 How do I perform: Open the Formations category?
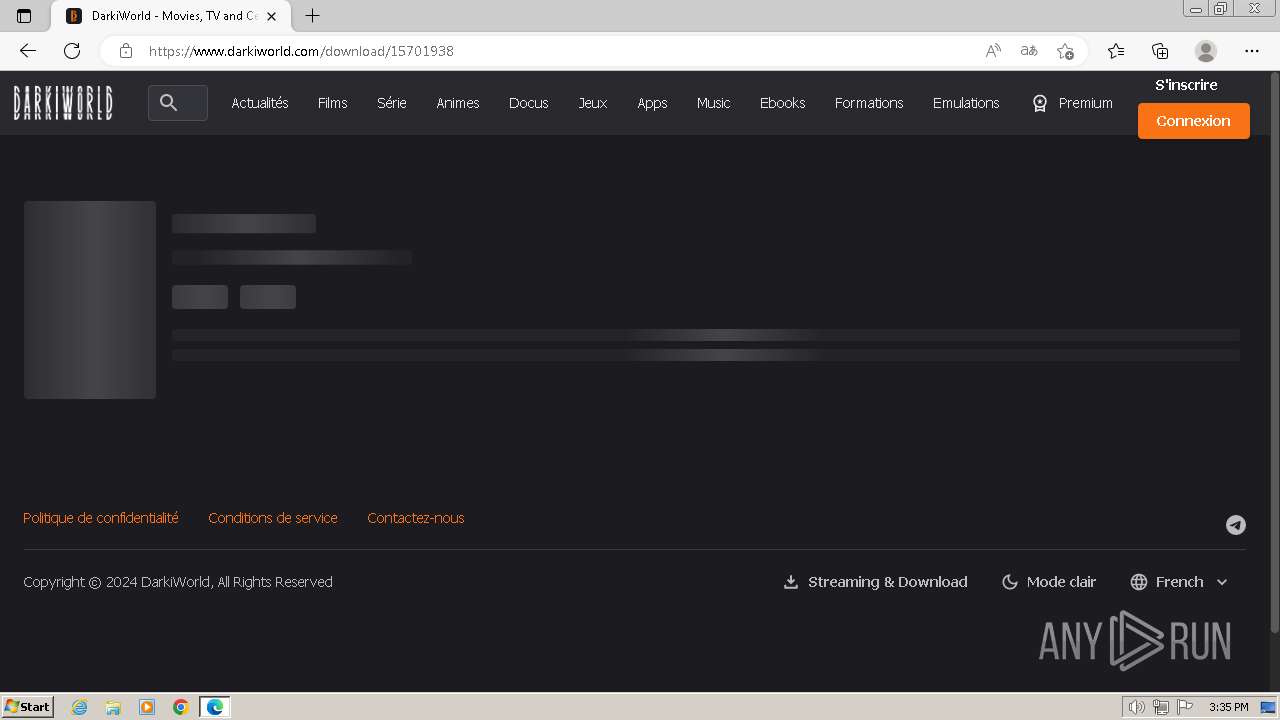(x=869, y=103)
